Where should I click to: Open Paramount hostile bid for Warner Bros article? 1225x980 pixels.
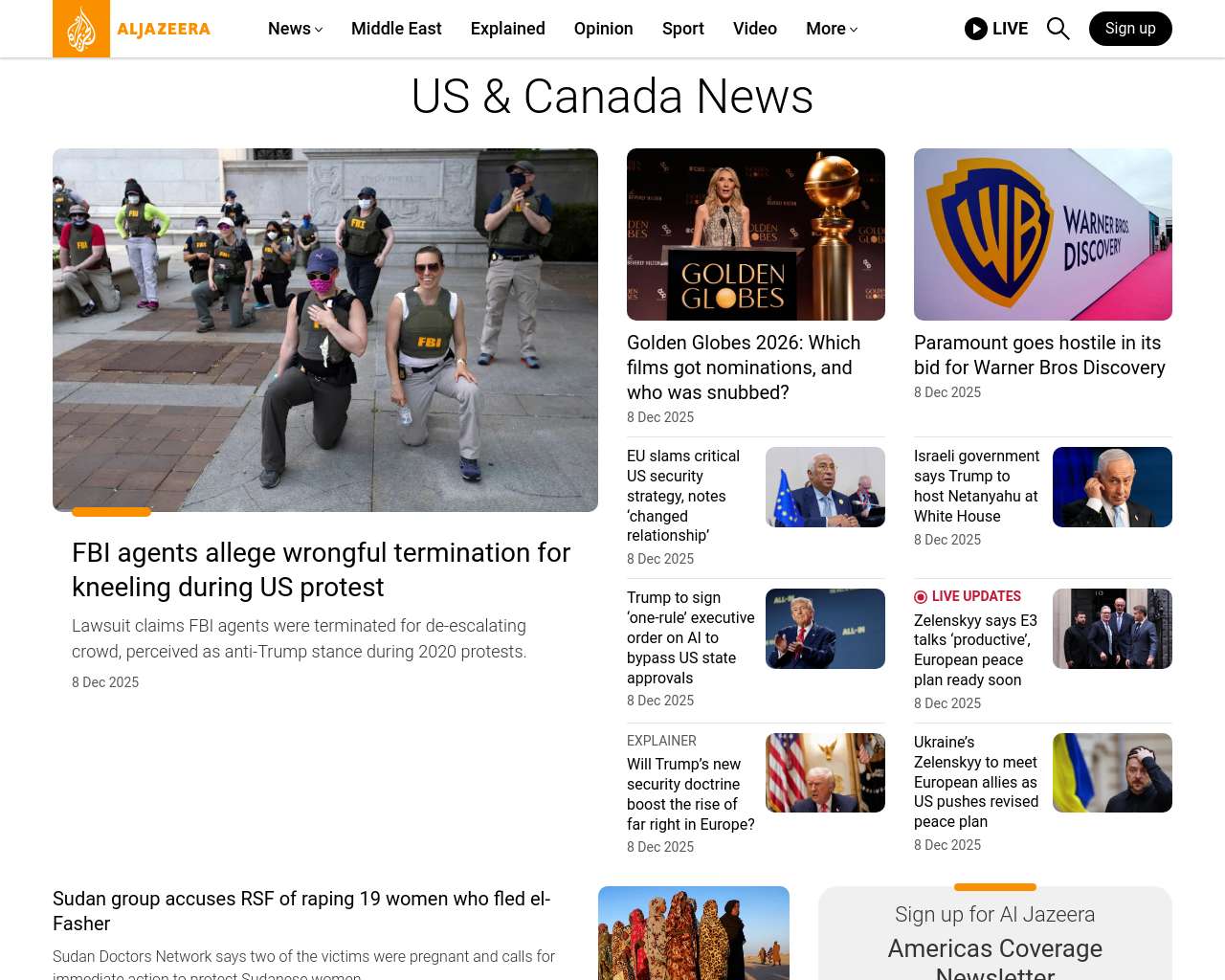(x=1039, y=355)
